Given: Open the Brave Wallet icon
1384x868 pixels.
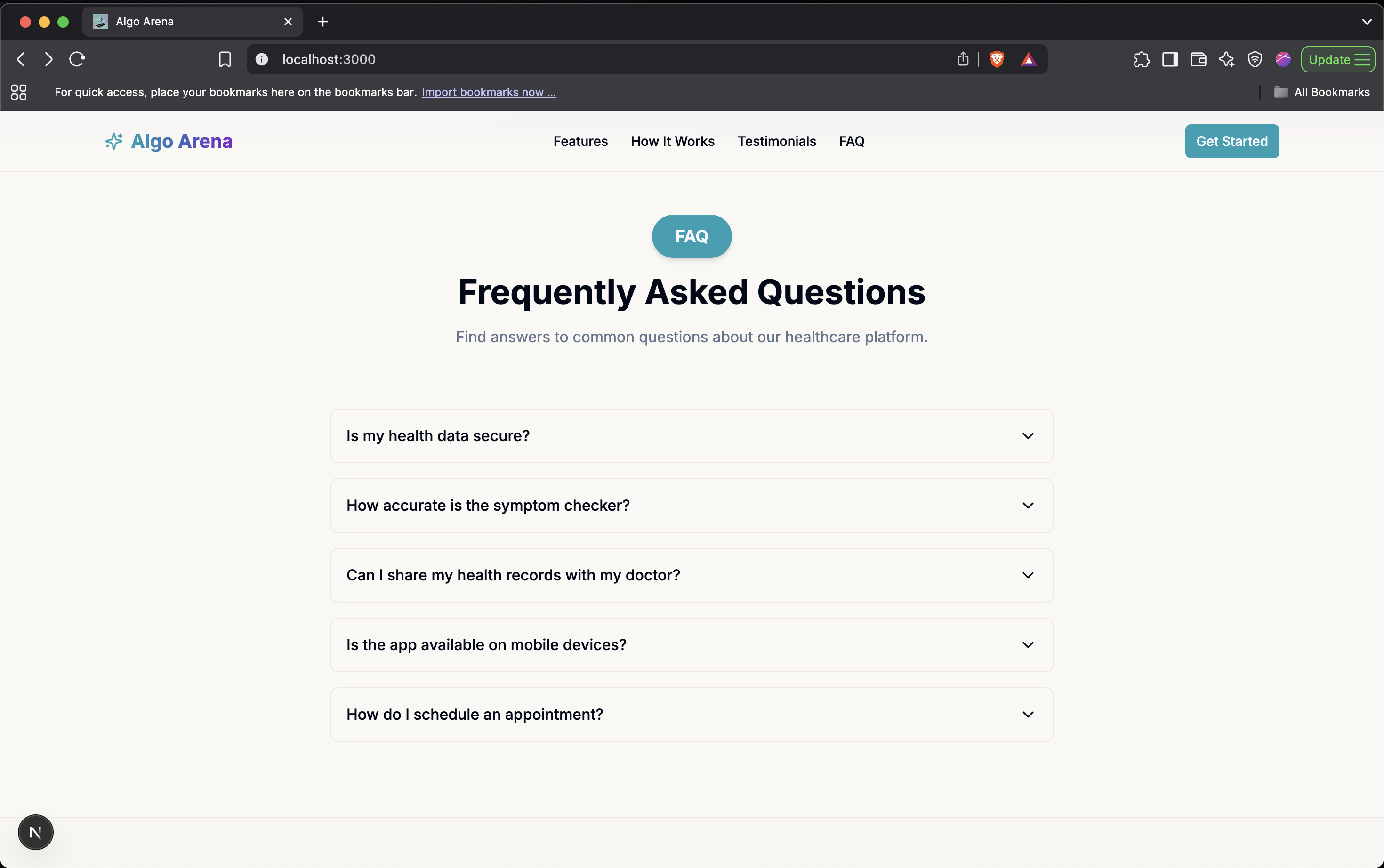Looking at the screenshot, I should [x=1198, y=59].
